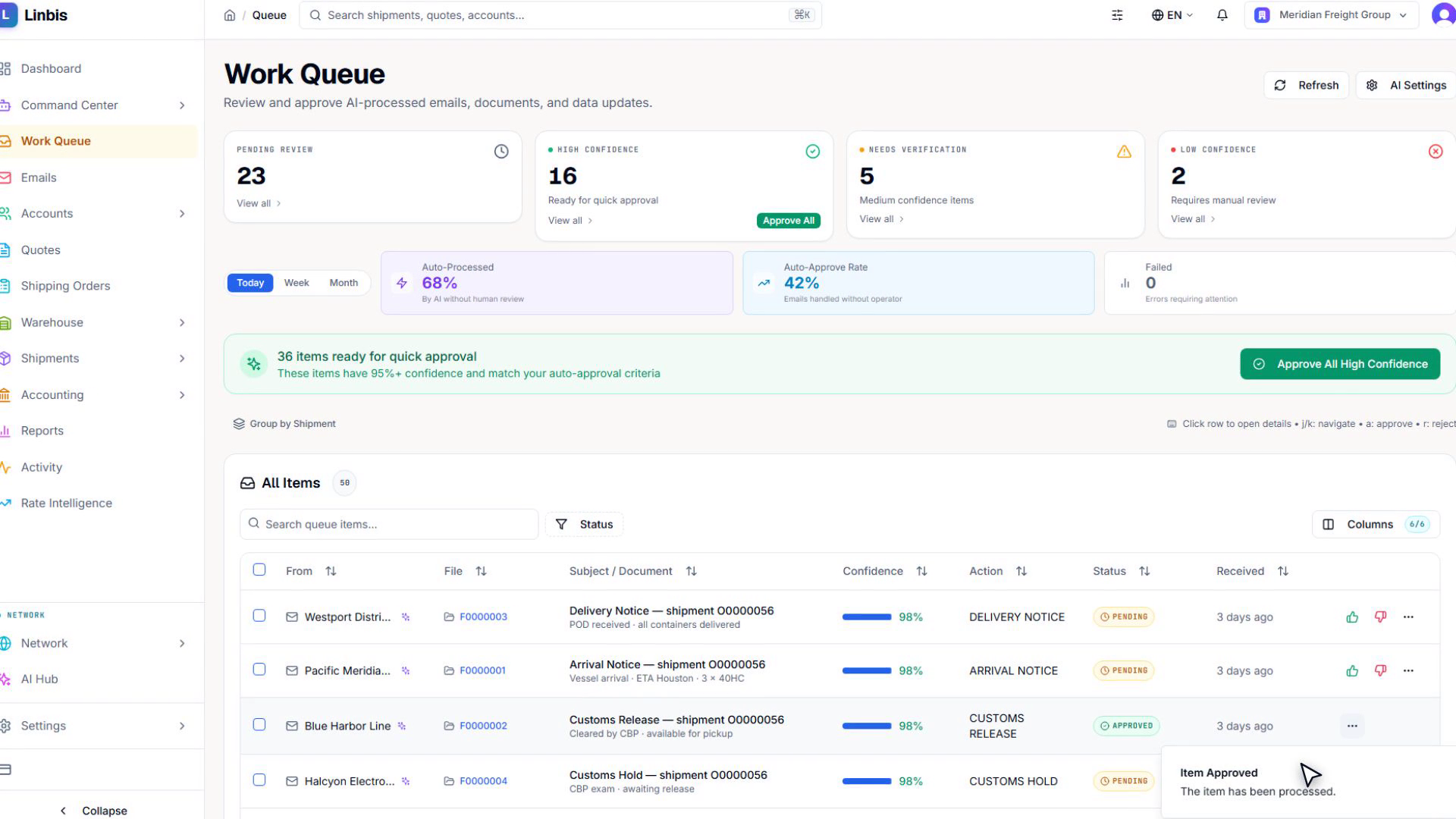
Task: Click the Refresh button
Action: 1306,86
